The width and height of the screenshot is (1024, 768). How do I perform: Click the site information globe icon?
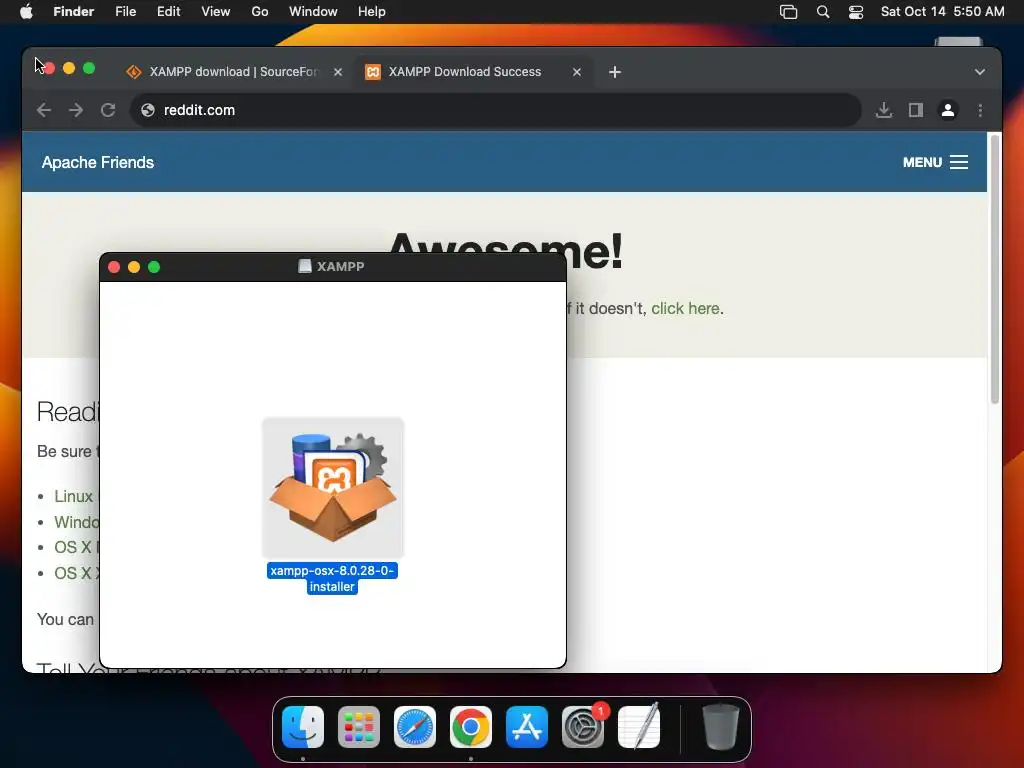(148, 110)
